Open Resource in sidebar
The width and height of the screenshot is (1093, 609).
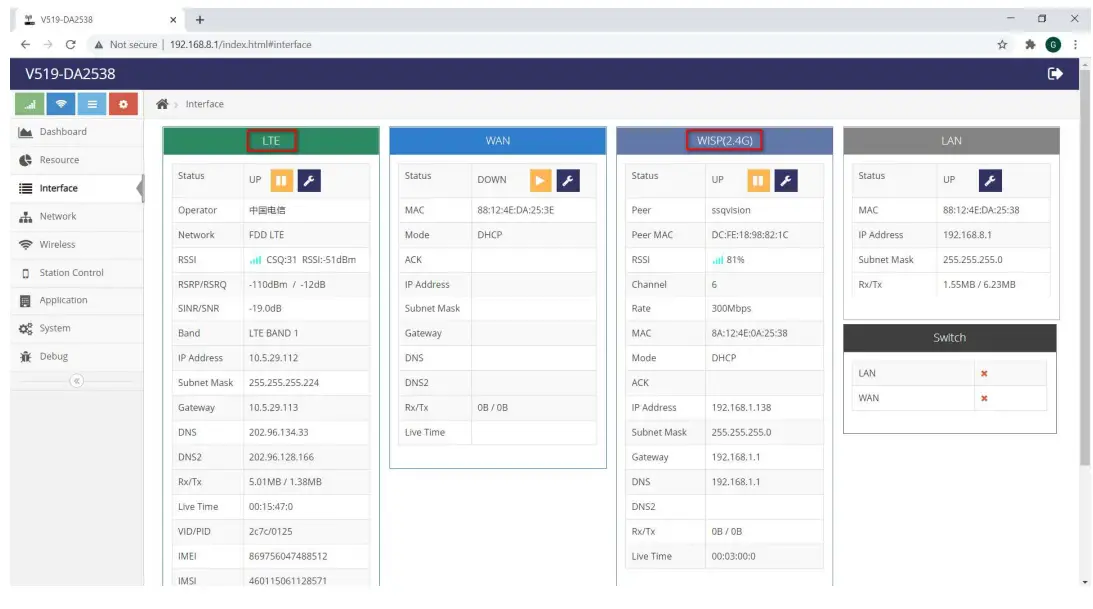(77, 160)
